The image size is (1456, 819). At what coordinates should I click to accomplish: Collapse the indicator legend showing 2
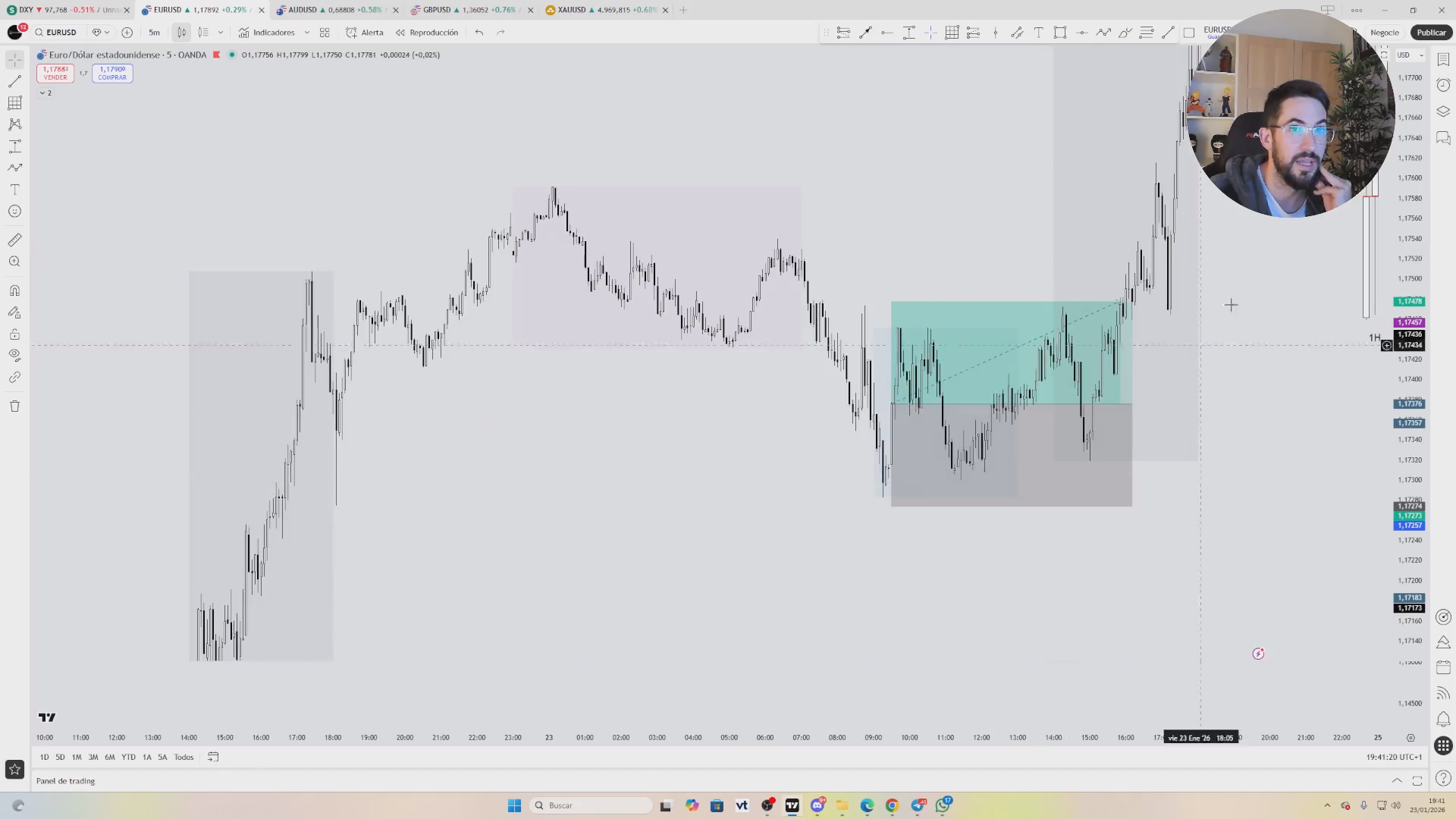(x=45, y=93)
